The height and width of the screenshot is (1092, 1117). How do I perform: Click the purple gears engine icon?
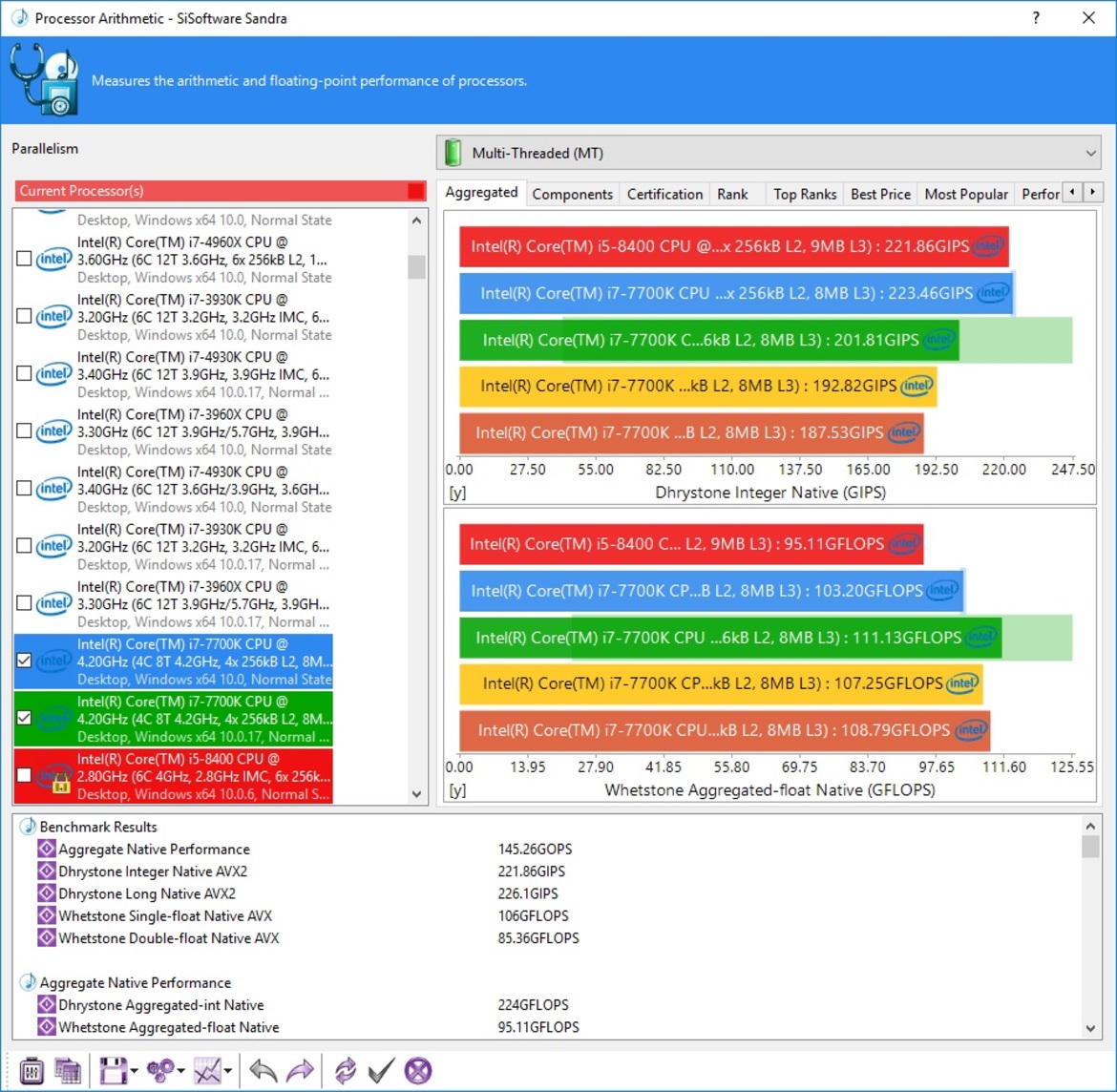pos(159,1070)
